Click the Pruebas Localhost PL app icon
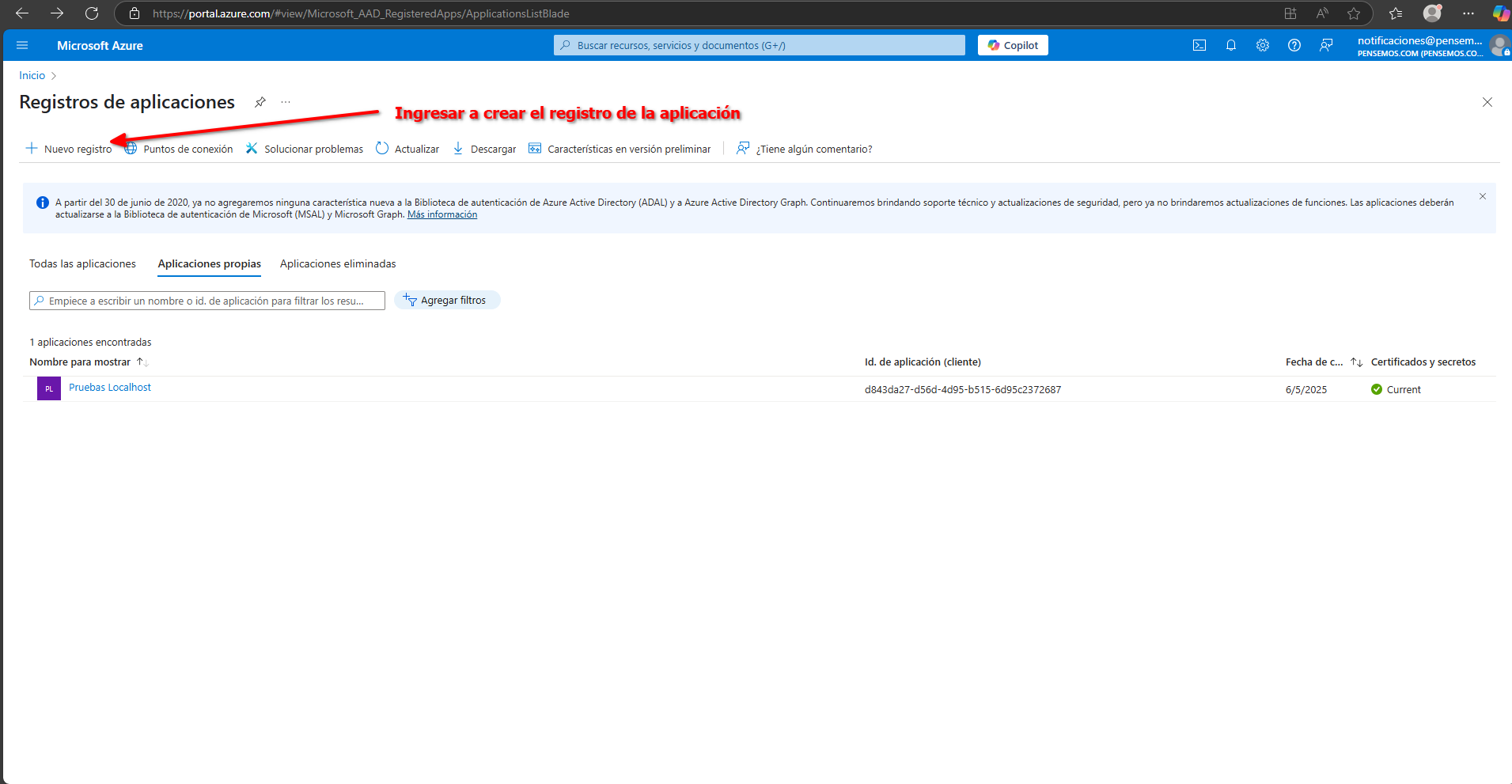Screen dimensions: 1512x784 [49, 388]
